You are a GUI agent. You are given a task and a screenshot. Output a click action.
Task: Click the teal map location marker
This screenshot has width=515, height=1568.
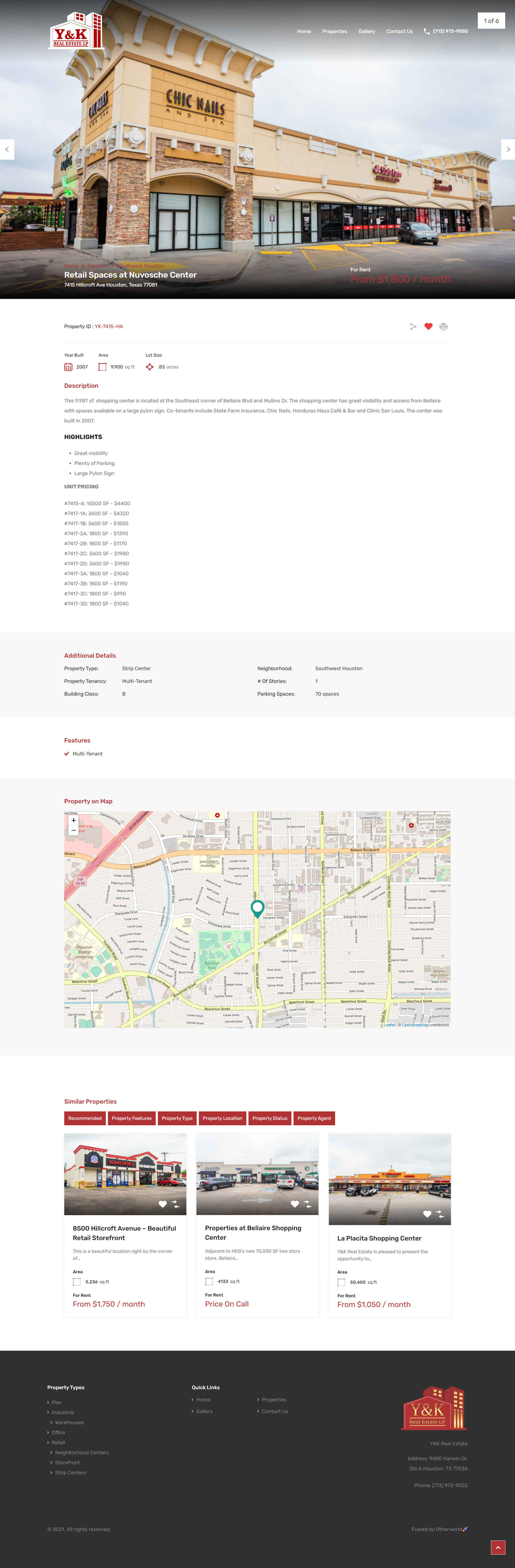click(257, 908)
